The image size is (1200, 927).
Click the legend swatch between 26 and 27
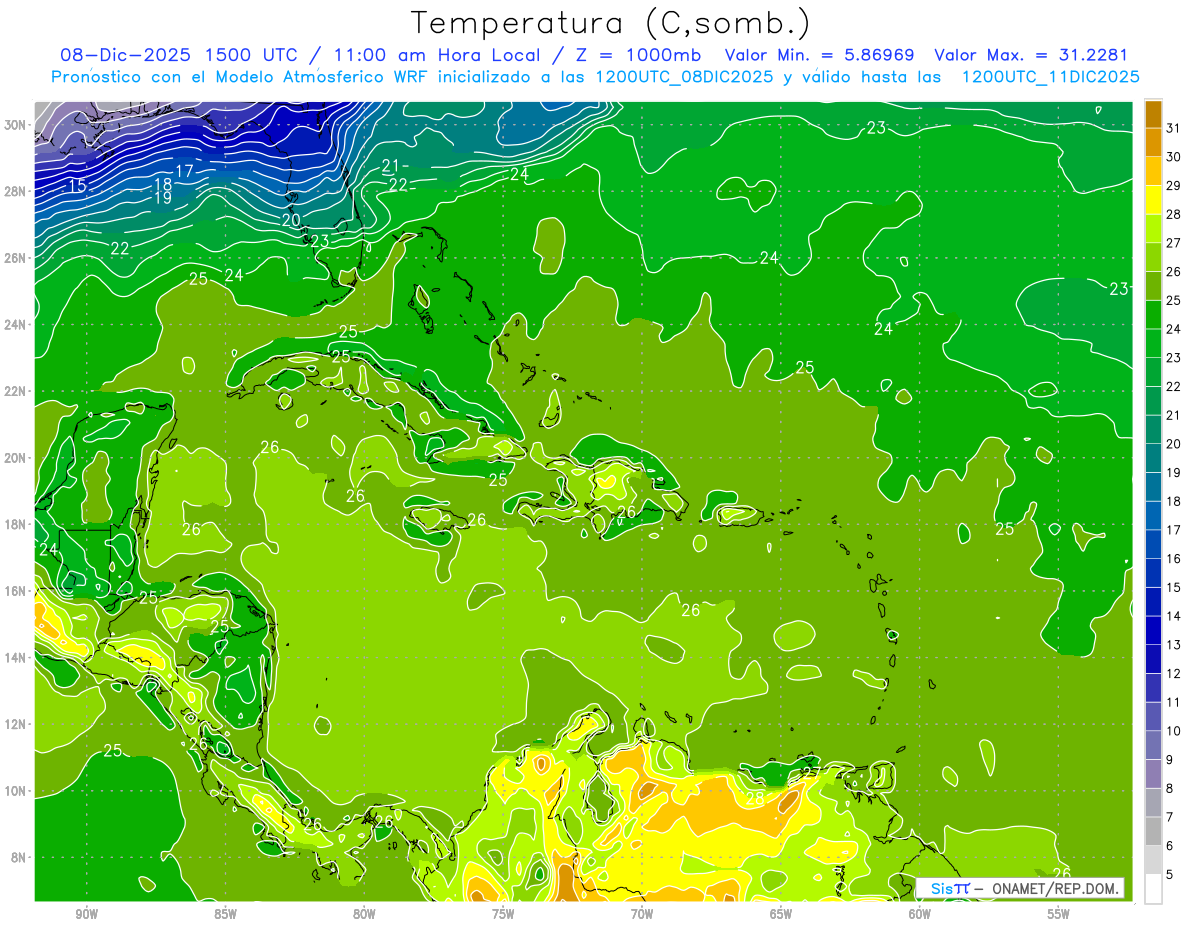click(1153, 257)
